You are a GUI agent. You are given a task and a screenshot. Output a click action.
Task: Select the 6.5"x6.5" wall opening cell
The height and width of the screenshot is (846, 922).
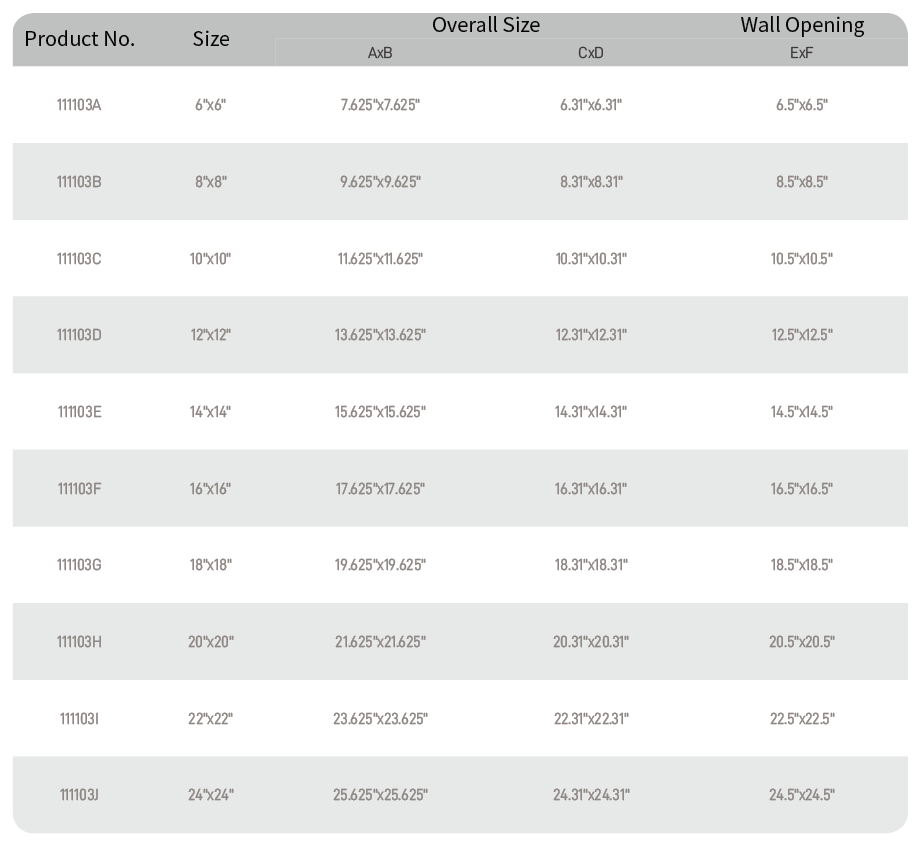pyautogui.click(x=801, y=105)
